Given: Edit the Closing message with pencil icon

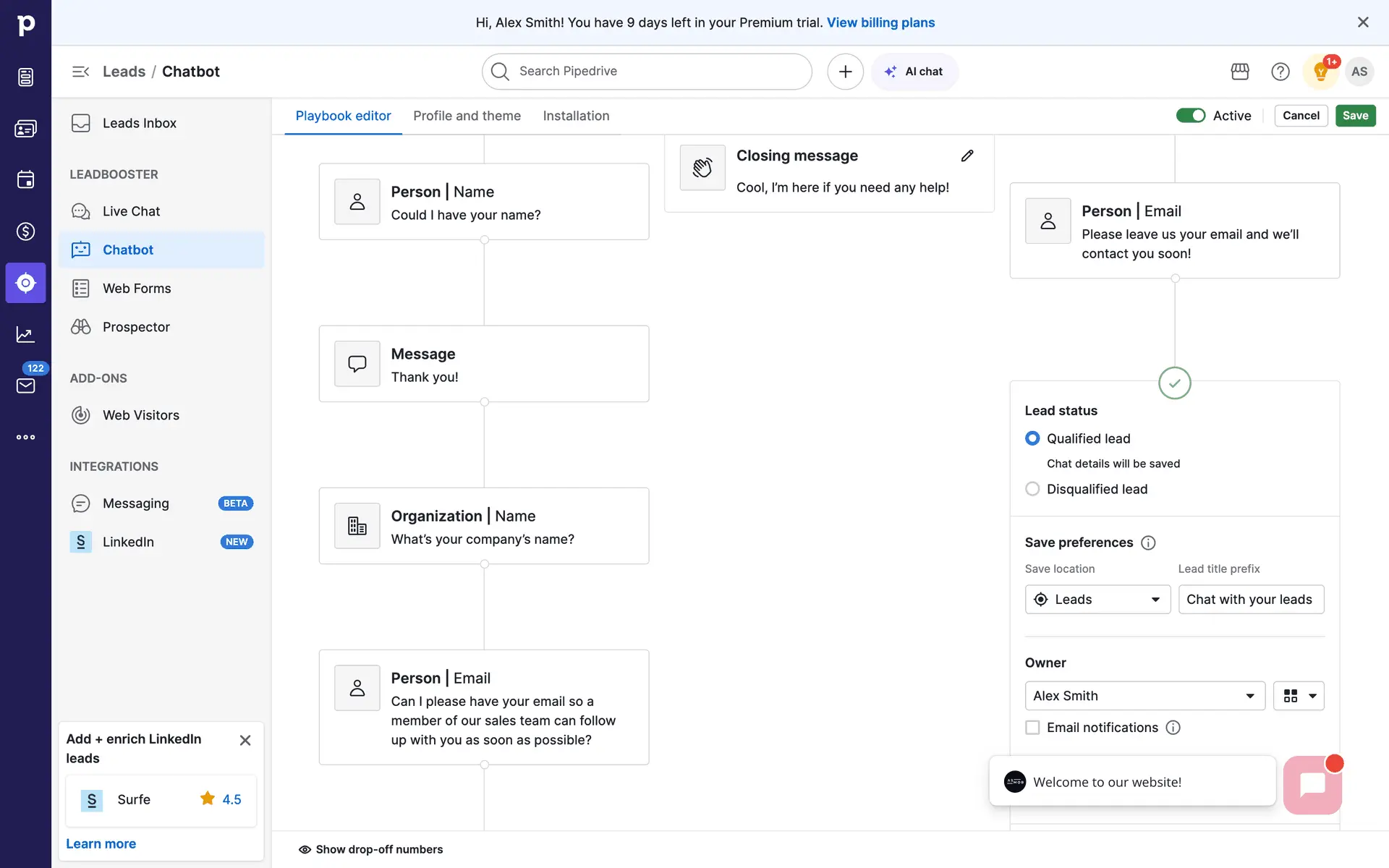Looking at the screenshot, I should (967, 156).
